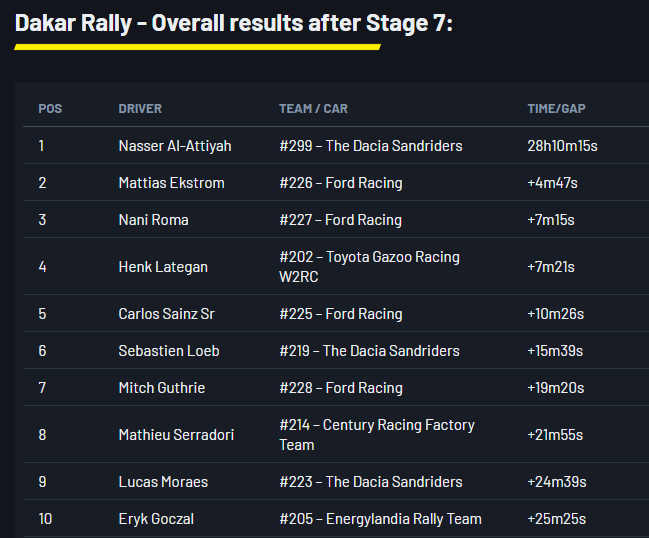Viewport: 649px width, 538px height.
Task: Click the Dakar Rally results heading
Action: [x=234, y=22]
